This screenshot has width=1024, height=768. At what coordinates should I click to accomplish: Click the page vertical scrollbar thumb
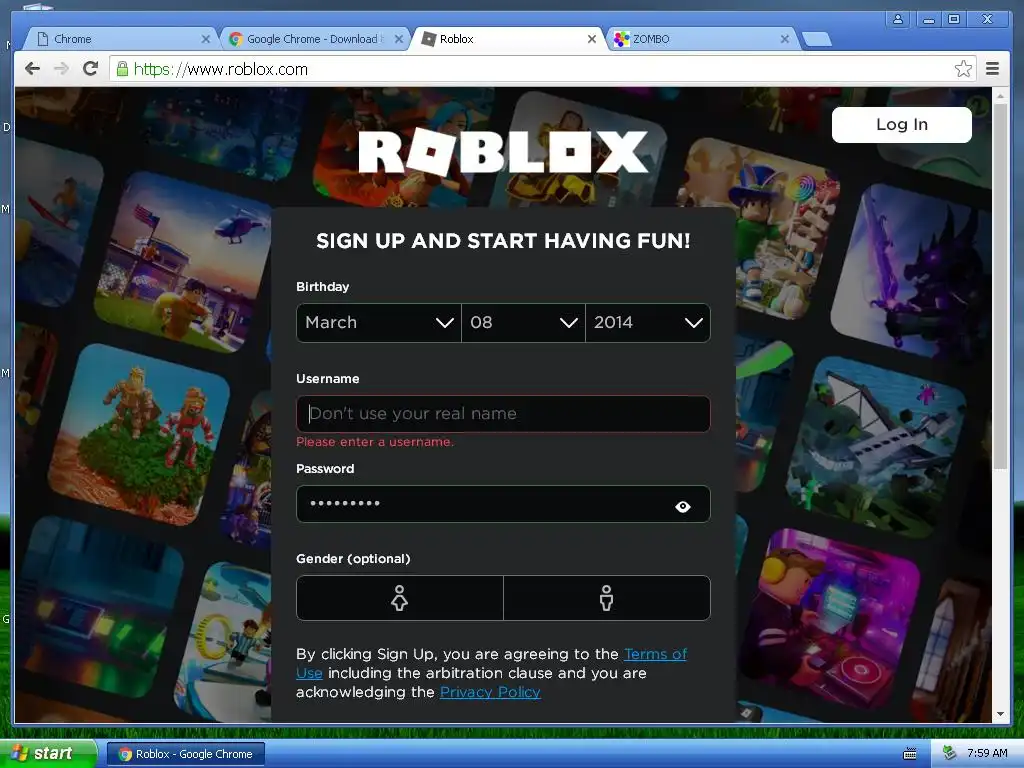1000,286
